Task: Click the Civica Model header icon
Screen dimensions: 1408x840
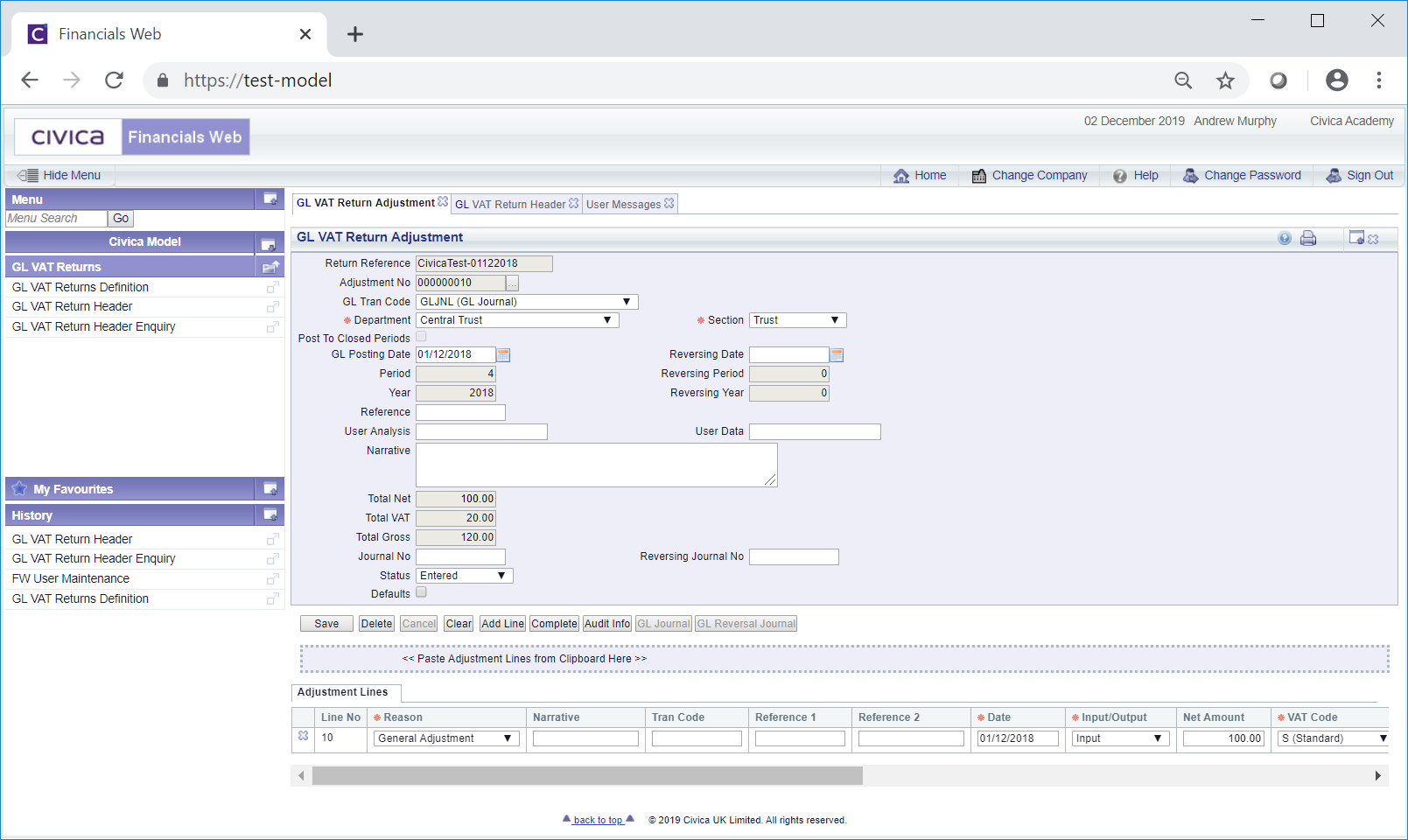Action: (x=269, y=244)
